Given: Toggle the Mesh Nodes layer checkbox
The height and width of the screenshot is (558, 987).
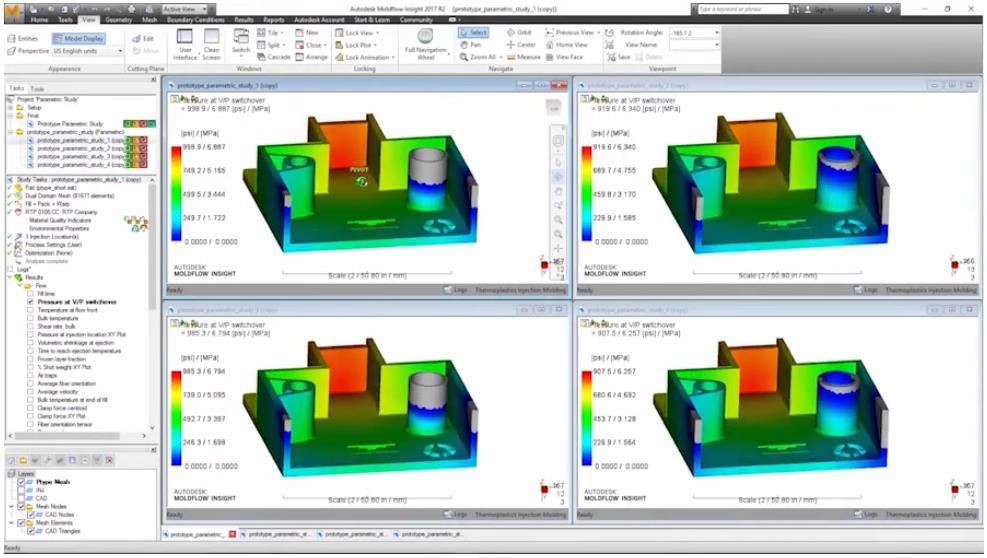Looking at the screenshot, I should tap(21, 506).
